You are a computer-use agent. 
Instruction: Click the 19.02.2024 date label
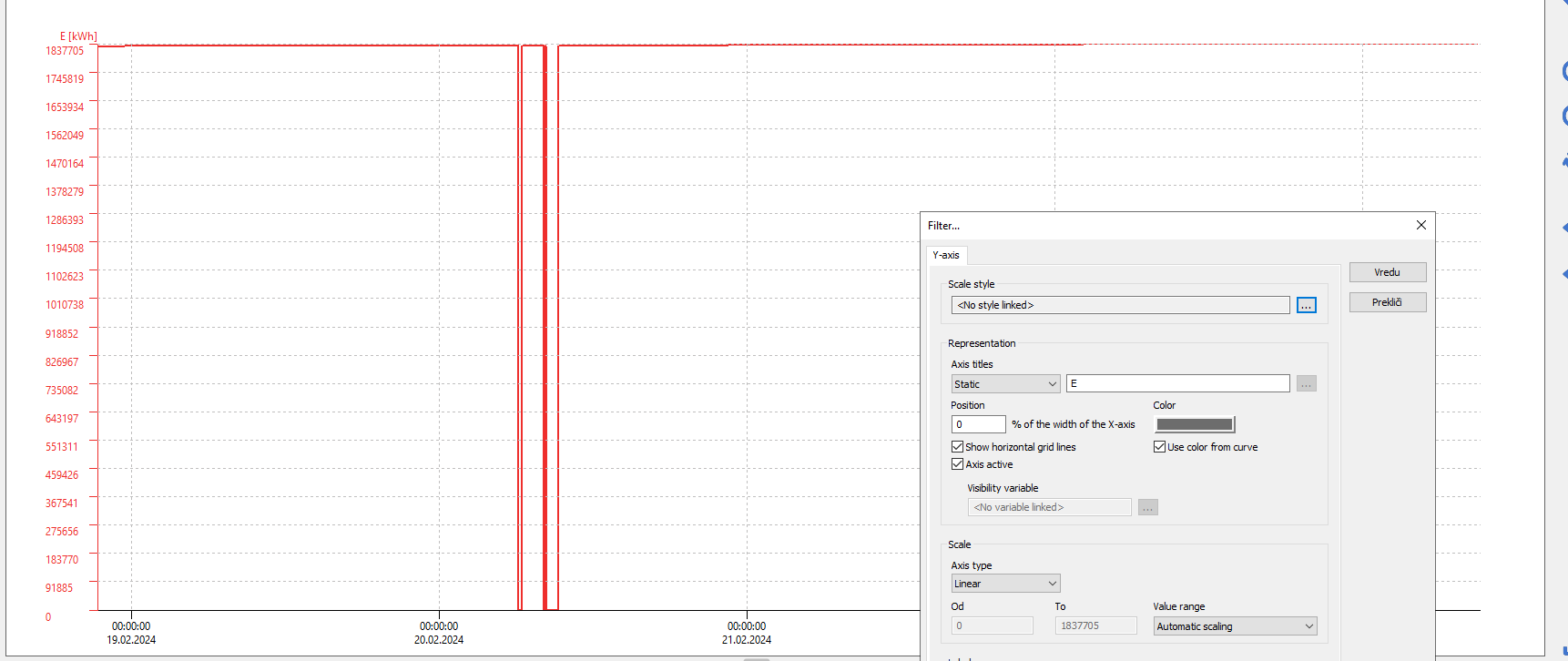coord(131,640)
